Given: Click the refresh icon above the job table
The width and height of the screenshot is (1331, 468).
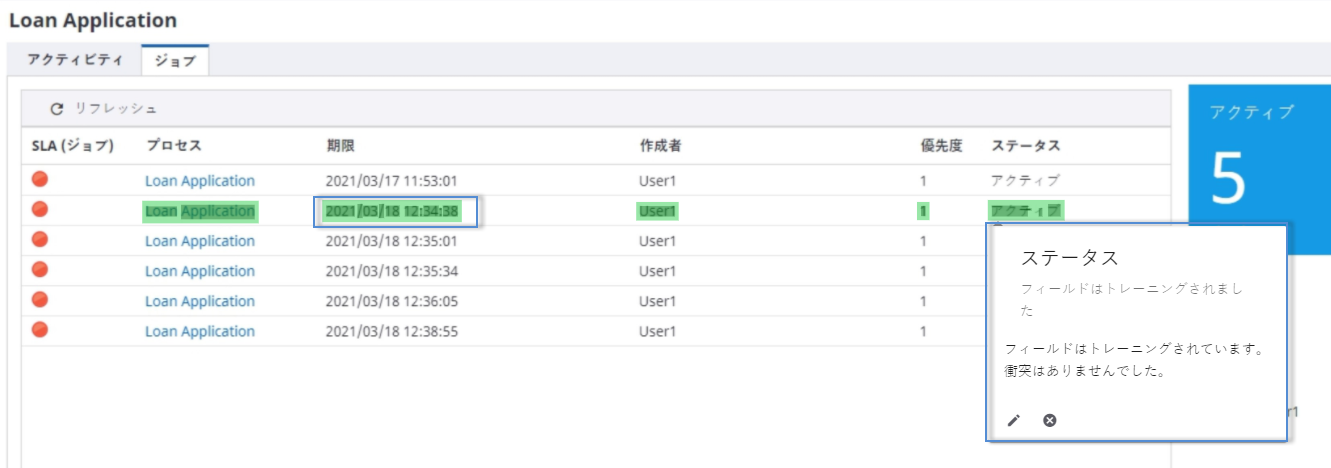Looking at the screenshot, I should [x=57, y=108].
